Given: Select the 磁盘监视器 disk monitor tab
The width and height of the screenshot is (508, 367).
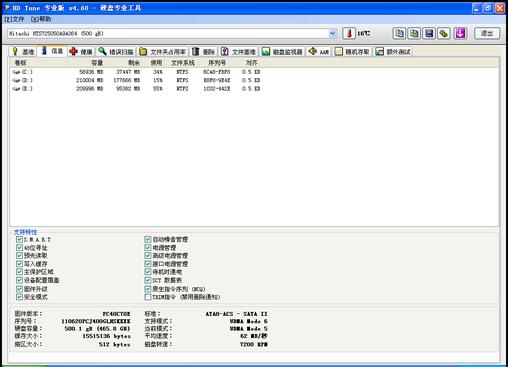Looking at the screenshot, I should pyautogui.click(x=282, y=52).
